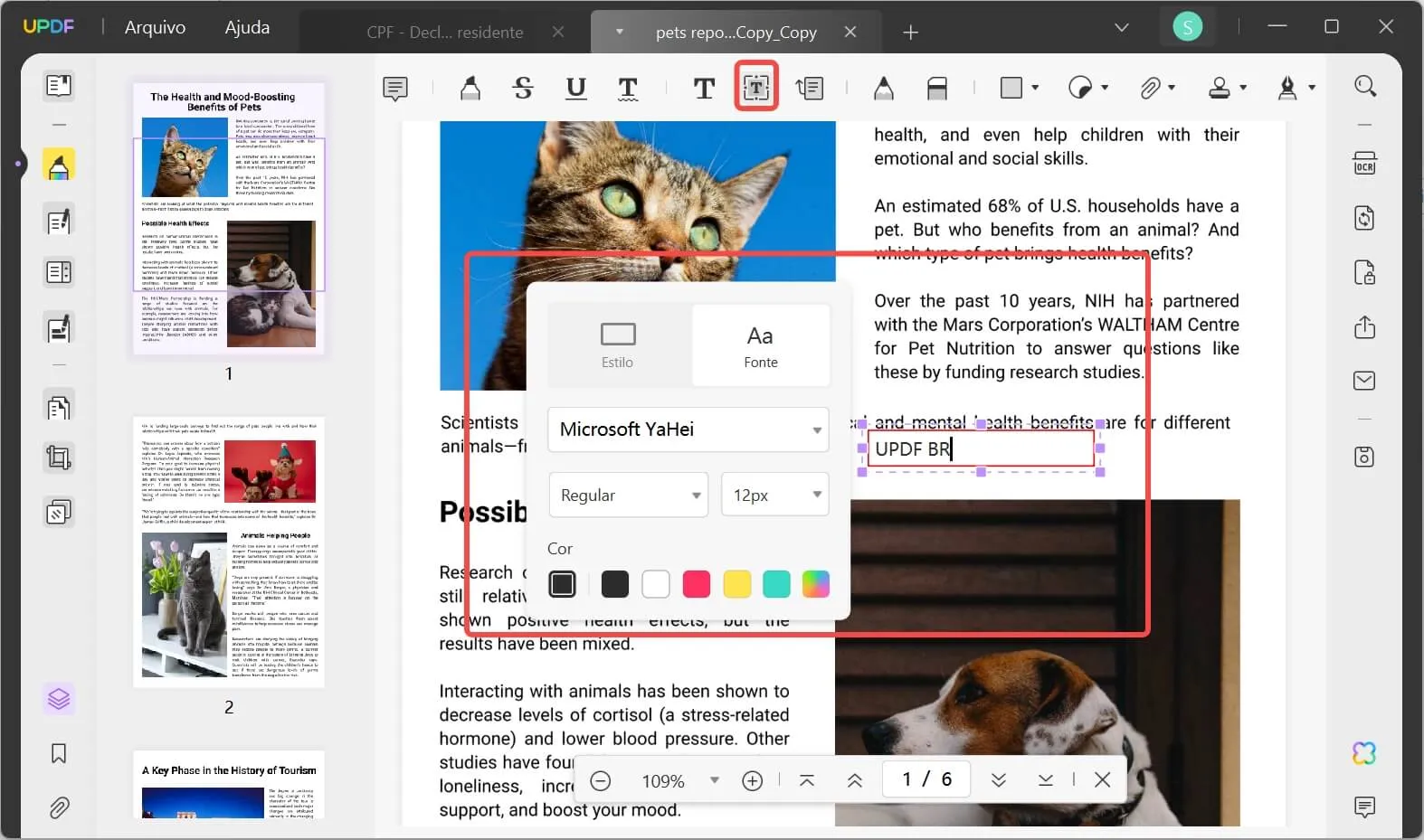The height and width of the screenshot is (840, 1424).
Task: Open the rainbow custom color picker
Action: coord(815,584)
